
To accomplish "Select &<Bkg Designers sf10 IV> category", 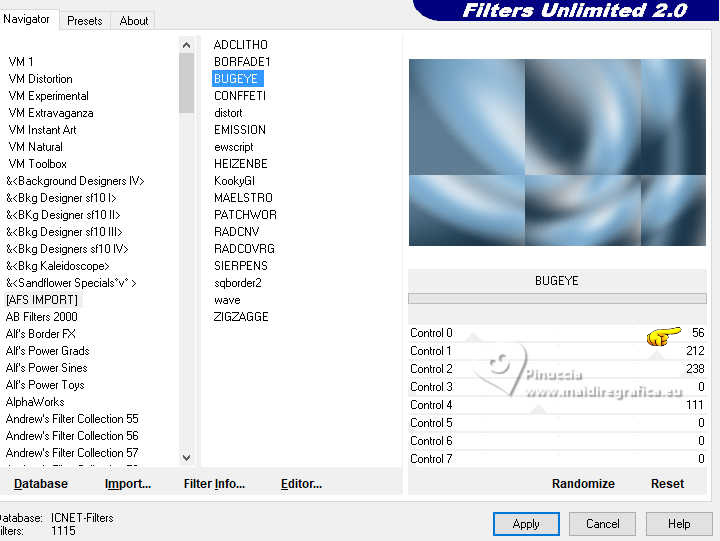I will pyautogui.click(x=67, y=248).
